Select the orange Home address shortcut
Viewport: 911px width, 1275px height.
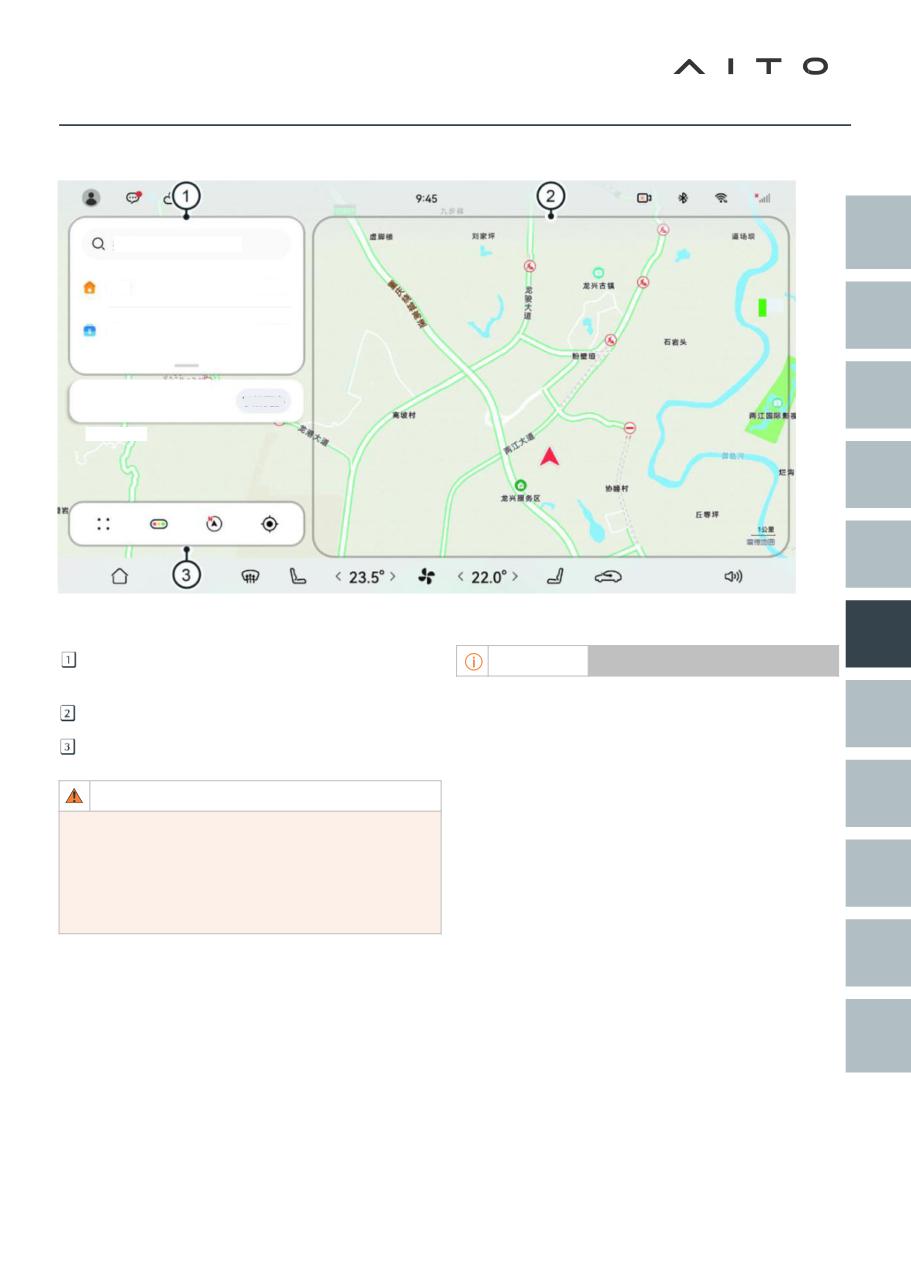coord(89,287)
